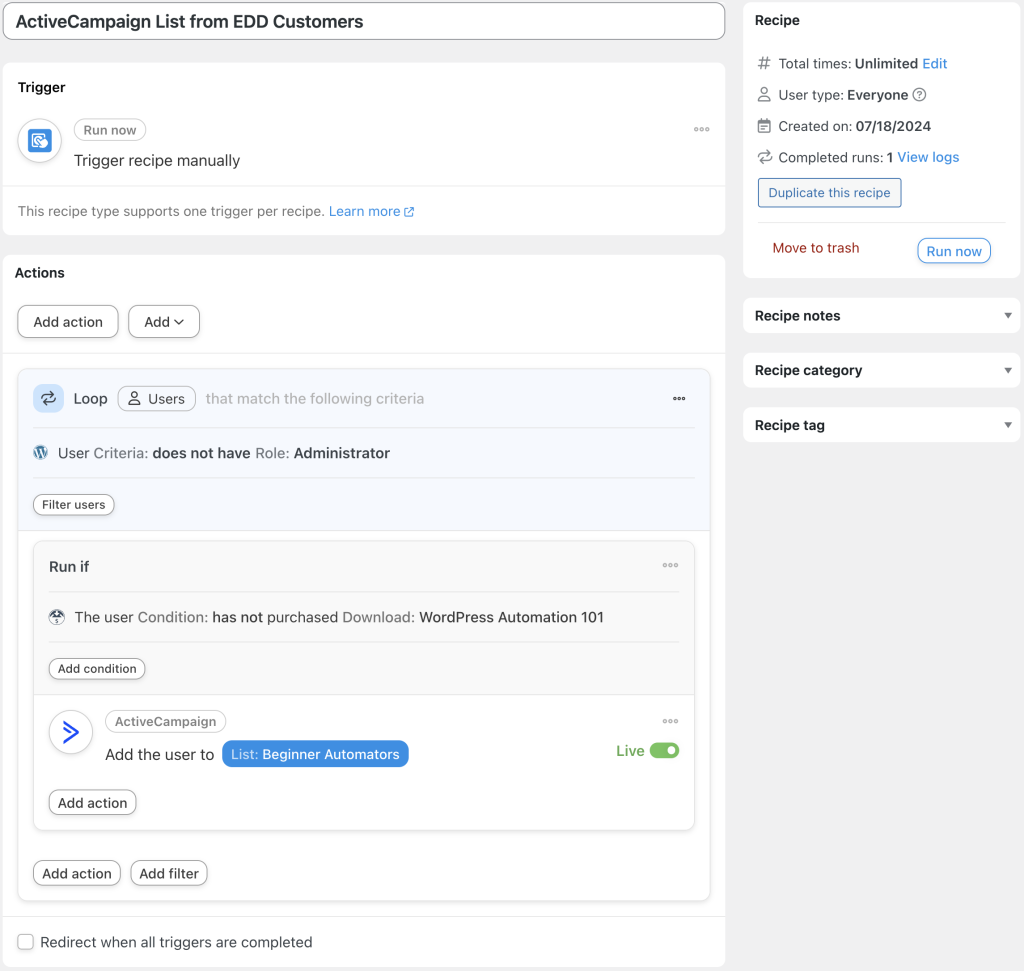Open three-dot options on the Run if block
The image size is (1024, 971).
pyautogui.click(x=670, y=565)
